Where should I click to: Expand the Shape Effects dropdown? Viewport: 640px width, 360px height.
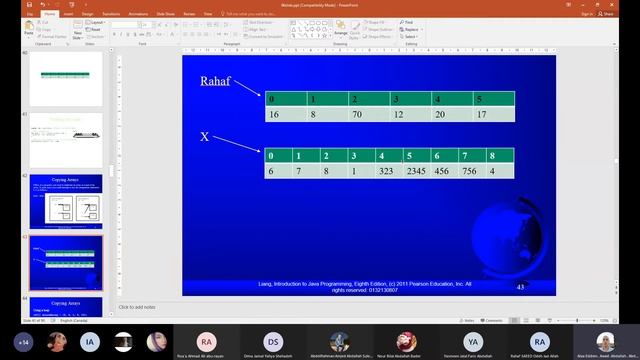click(378, 37)
